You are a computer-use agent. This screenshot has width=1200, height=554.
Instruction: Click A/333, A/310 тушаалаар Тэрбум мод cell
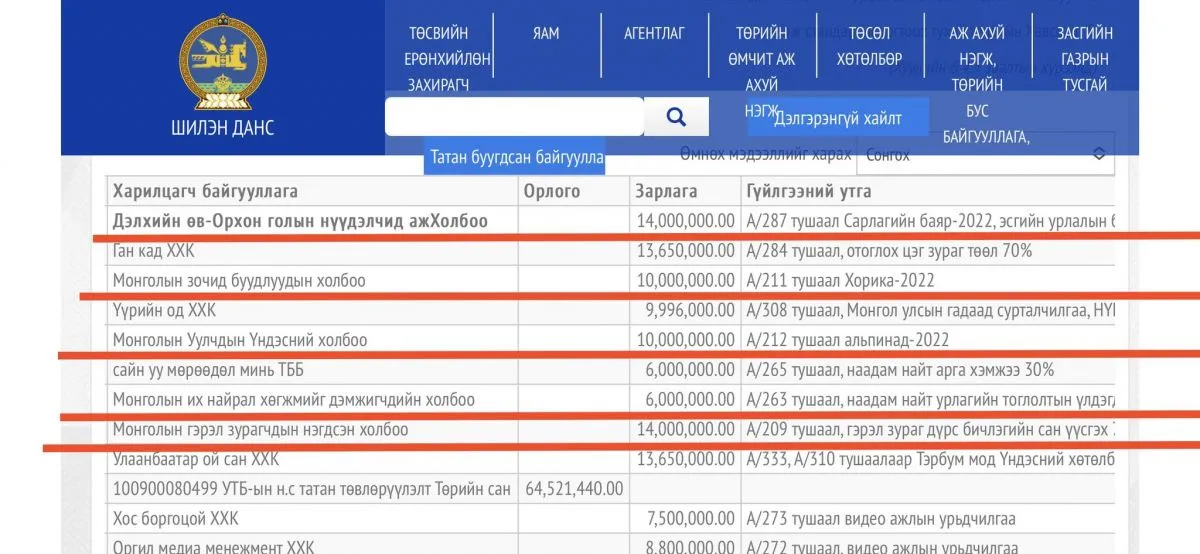(930, 460)
